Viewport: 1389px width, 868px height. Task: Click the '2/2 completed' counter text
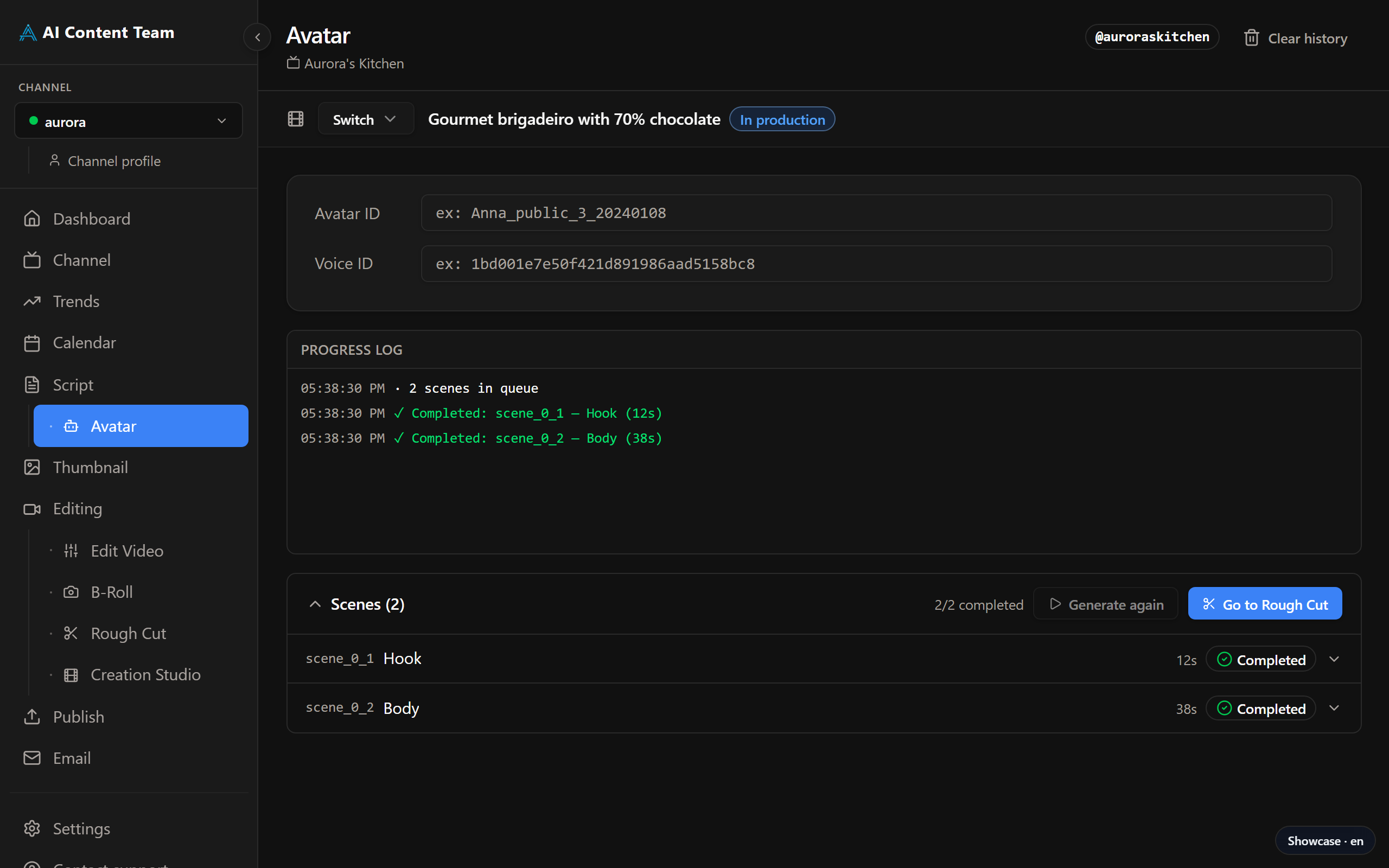(x=979, y=604)
